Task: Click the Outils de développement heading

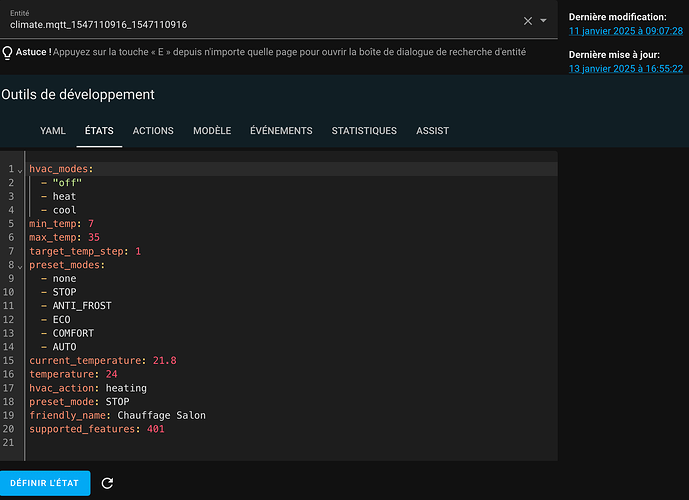Action: tap(78, 94)
